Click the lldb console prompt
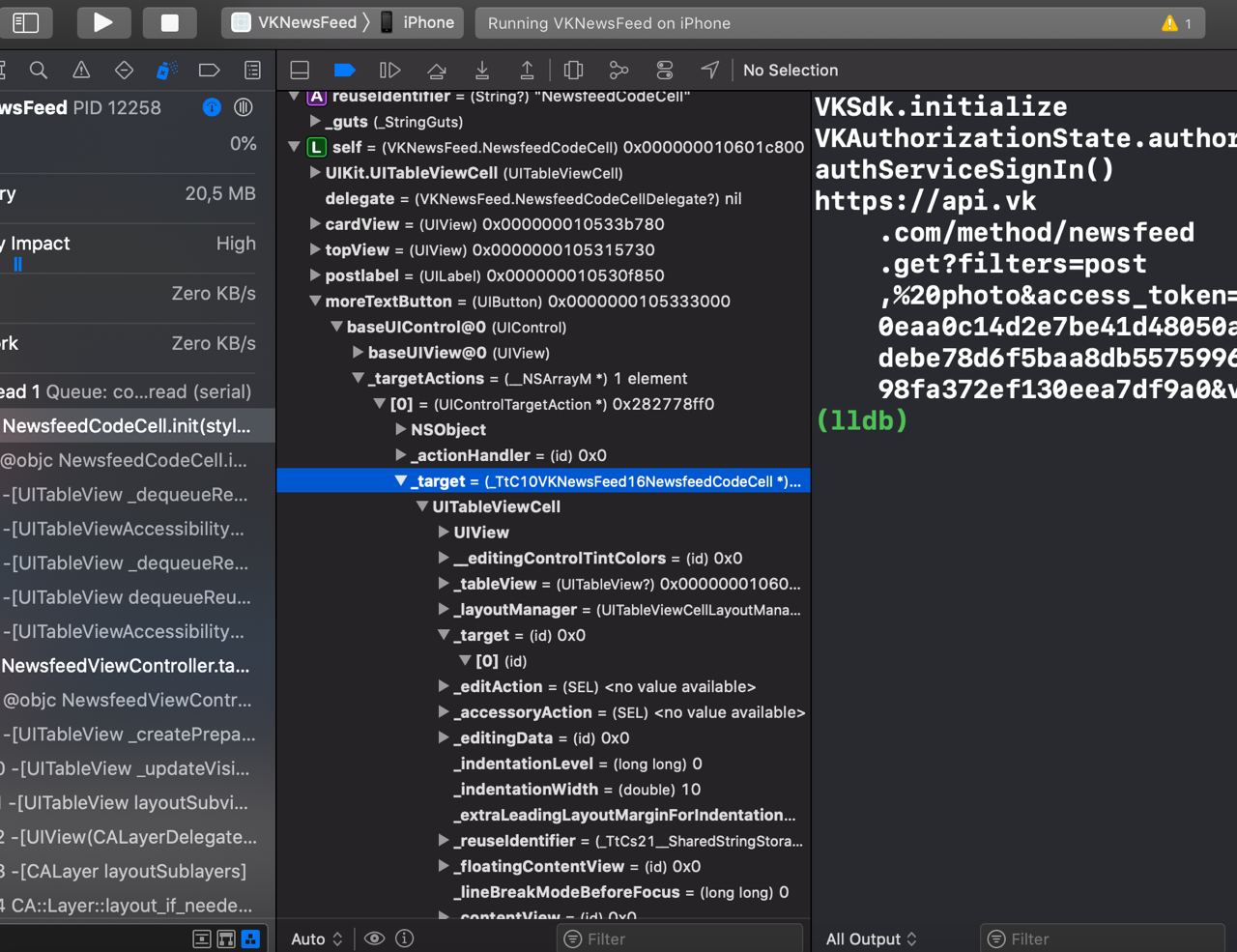Image resolution: width=1237 pixels, height=952 pixels. click(862, 420)
